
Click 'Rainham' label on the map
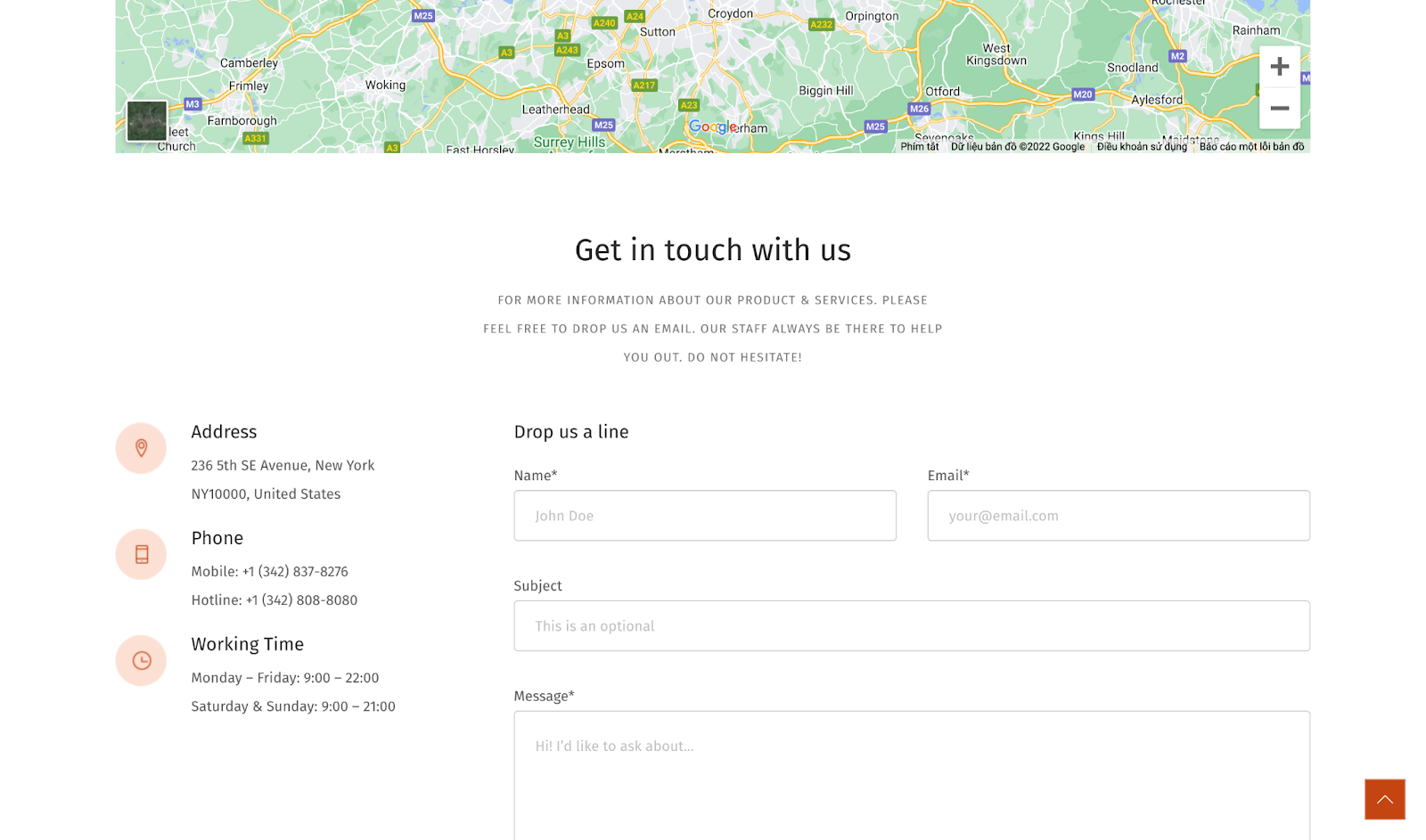tap(1256, 29)
